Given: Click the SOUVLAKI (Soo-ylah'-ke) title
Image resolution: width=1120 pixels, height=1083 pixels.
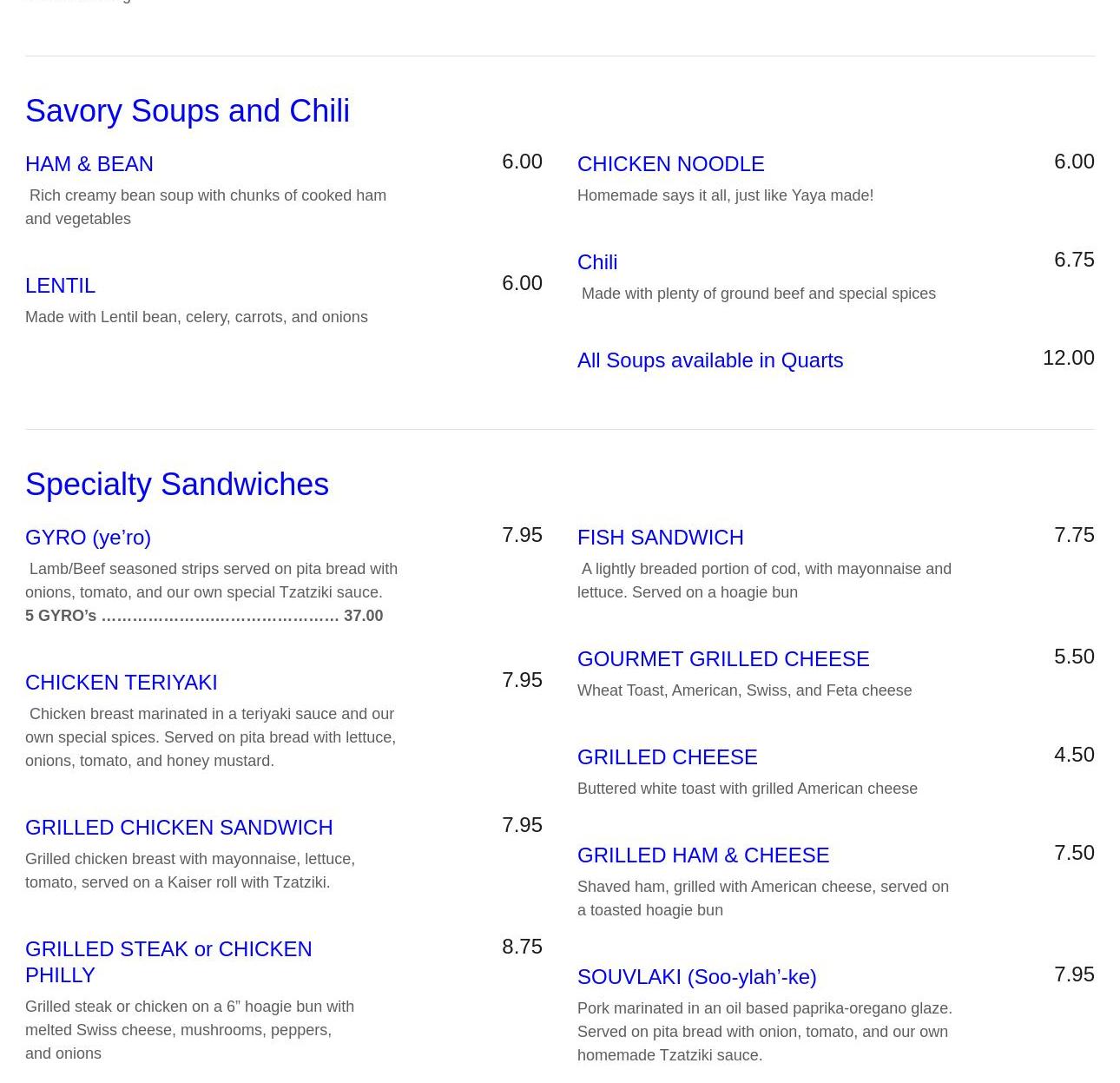Looking at the screenshot, I should click(697, 977).
